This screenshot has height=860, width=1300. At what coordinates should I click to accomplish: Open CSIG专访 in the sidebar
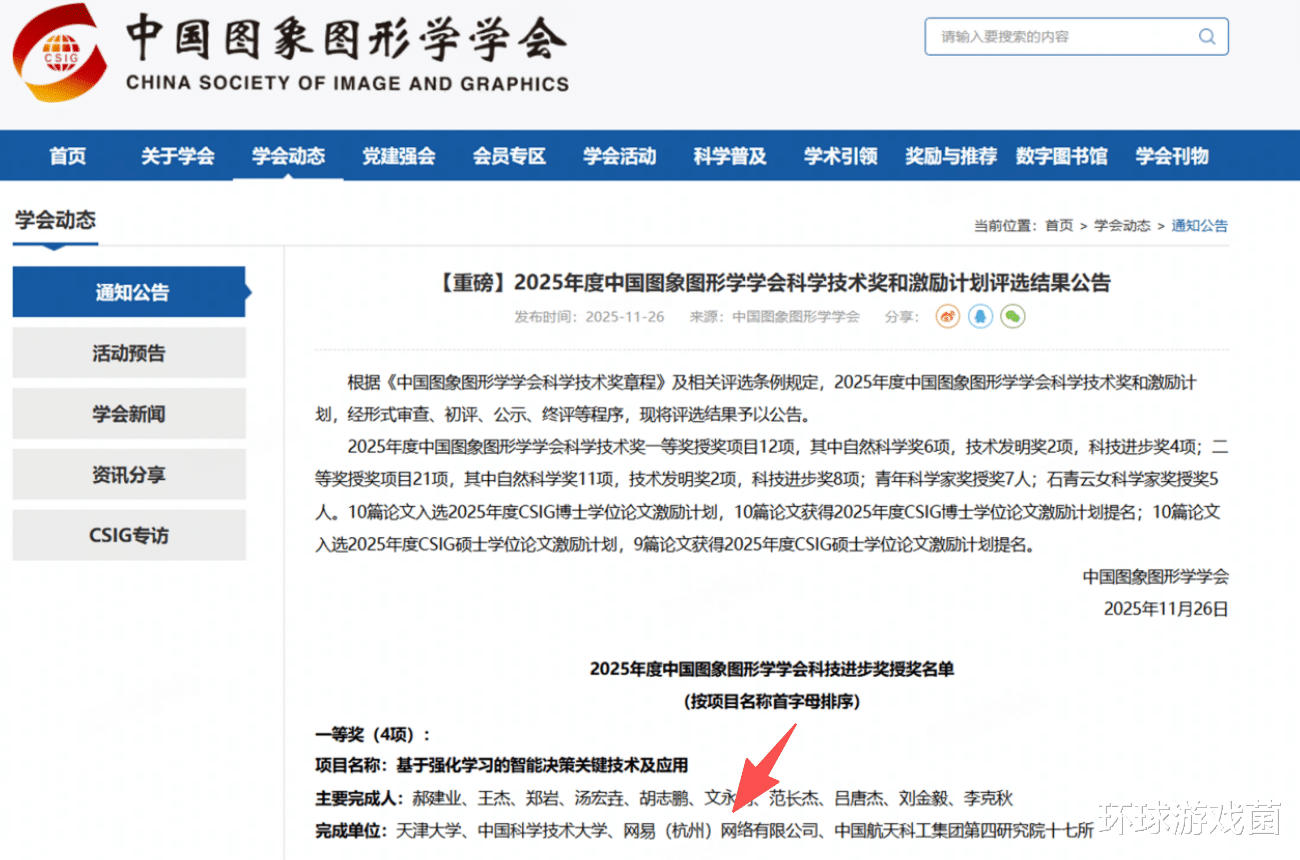click(129, 535)
